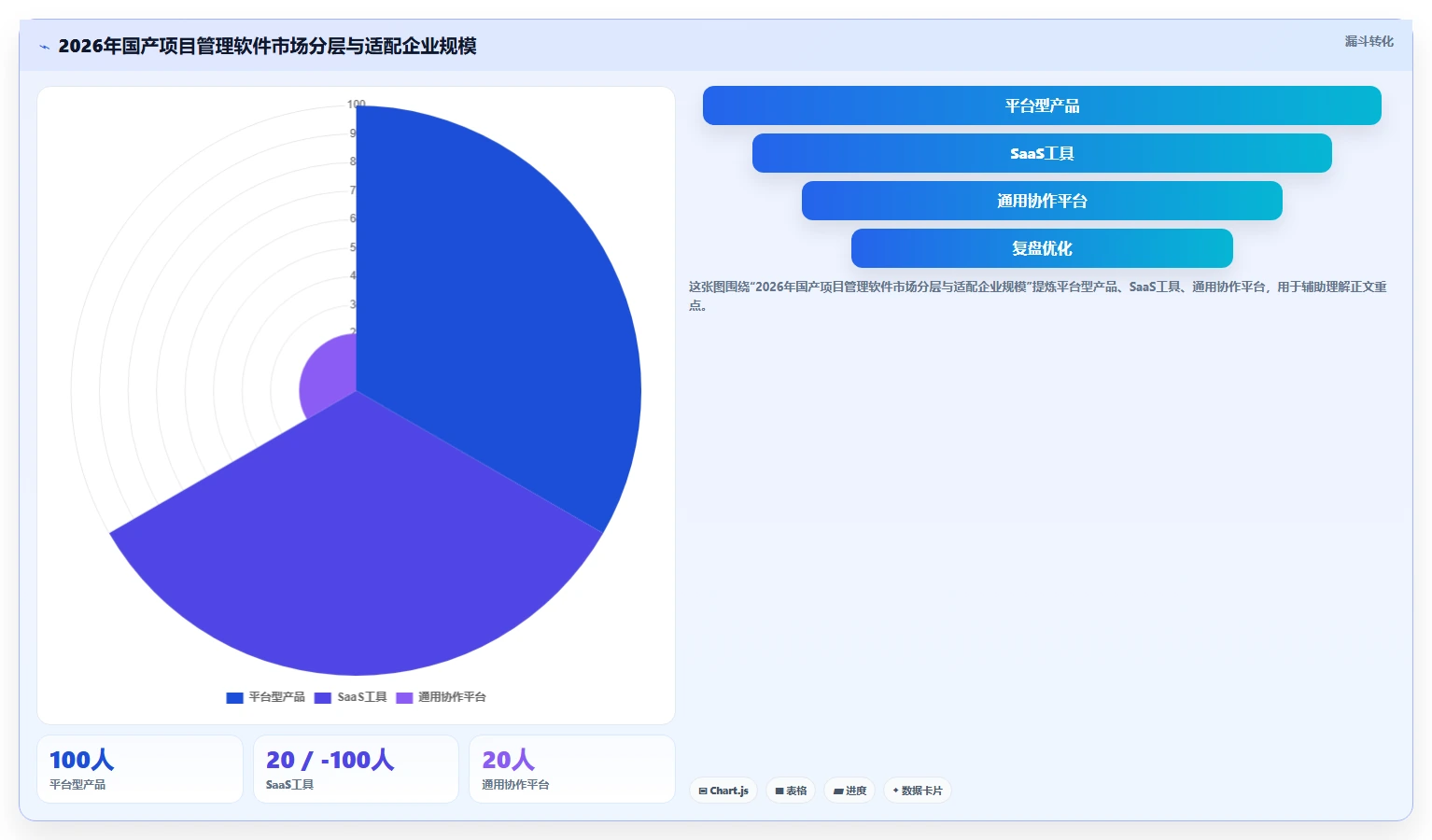Image resolution: width=1432 pixels, height=840 pixels.
Task: Click the Chart.js tag
Action: click(x=723, y=791)
